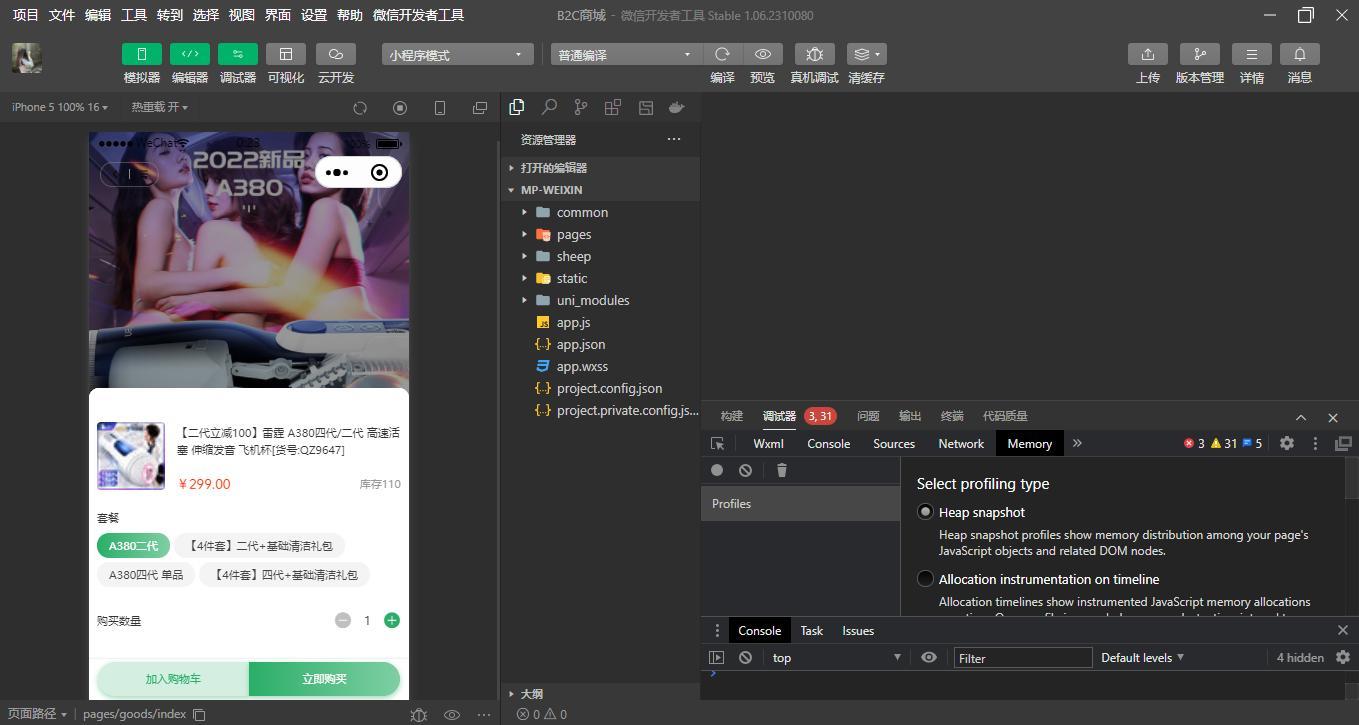Image resolution: width=1359 pixels, height=725 pixels.
Task: Open the 工具 menu
Action: pyautogui.click(x=134, y=15)
